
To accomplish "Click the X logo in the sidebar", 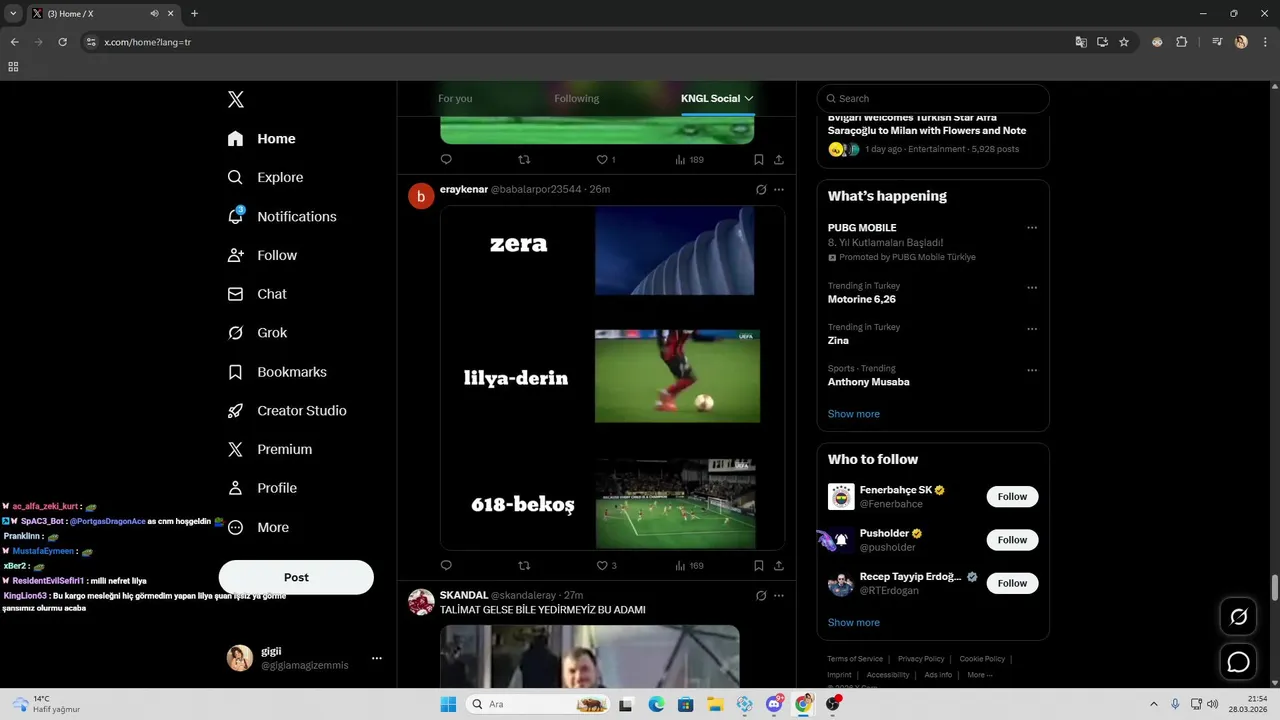I will click(x=235, y=99).
